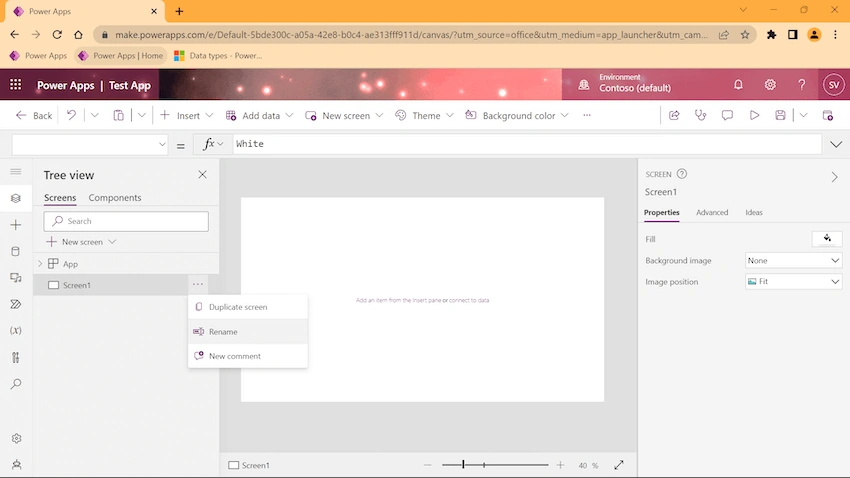Click the Undo icon in the toolbar
This screenshot has height=478, width=850.
(x=71, y=115)
